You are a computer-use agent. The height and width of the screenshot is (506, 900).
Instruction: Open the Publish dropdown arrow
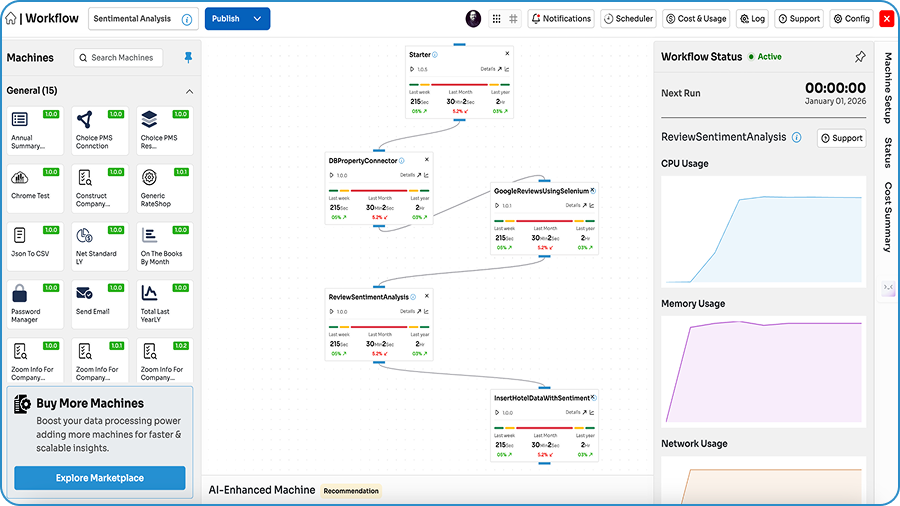[257, 19]
